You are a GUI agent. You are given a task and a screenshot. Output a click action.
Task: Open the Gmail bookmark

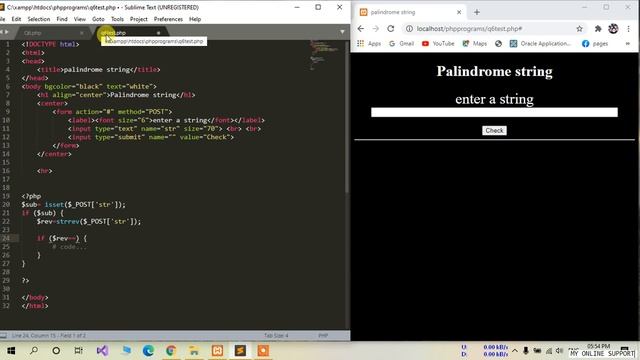(x=402, y=43)
